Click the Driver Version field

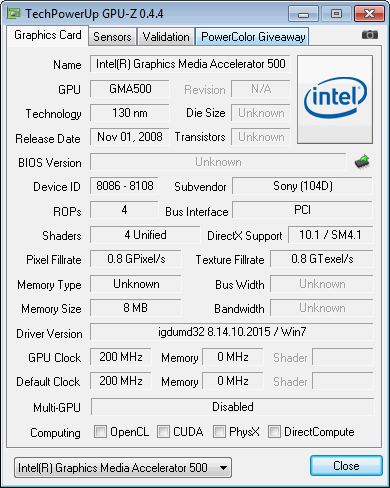(x=232, y=332)
